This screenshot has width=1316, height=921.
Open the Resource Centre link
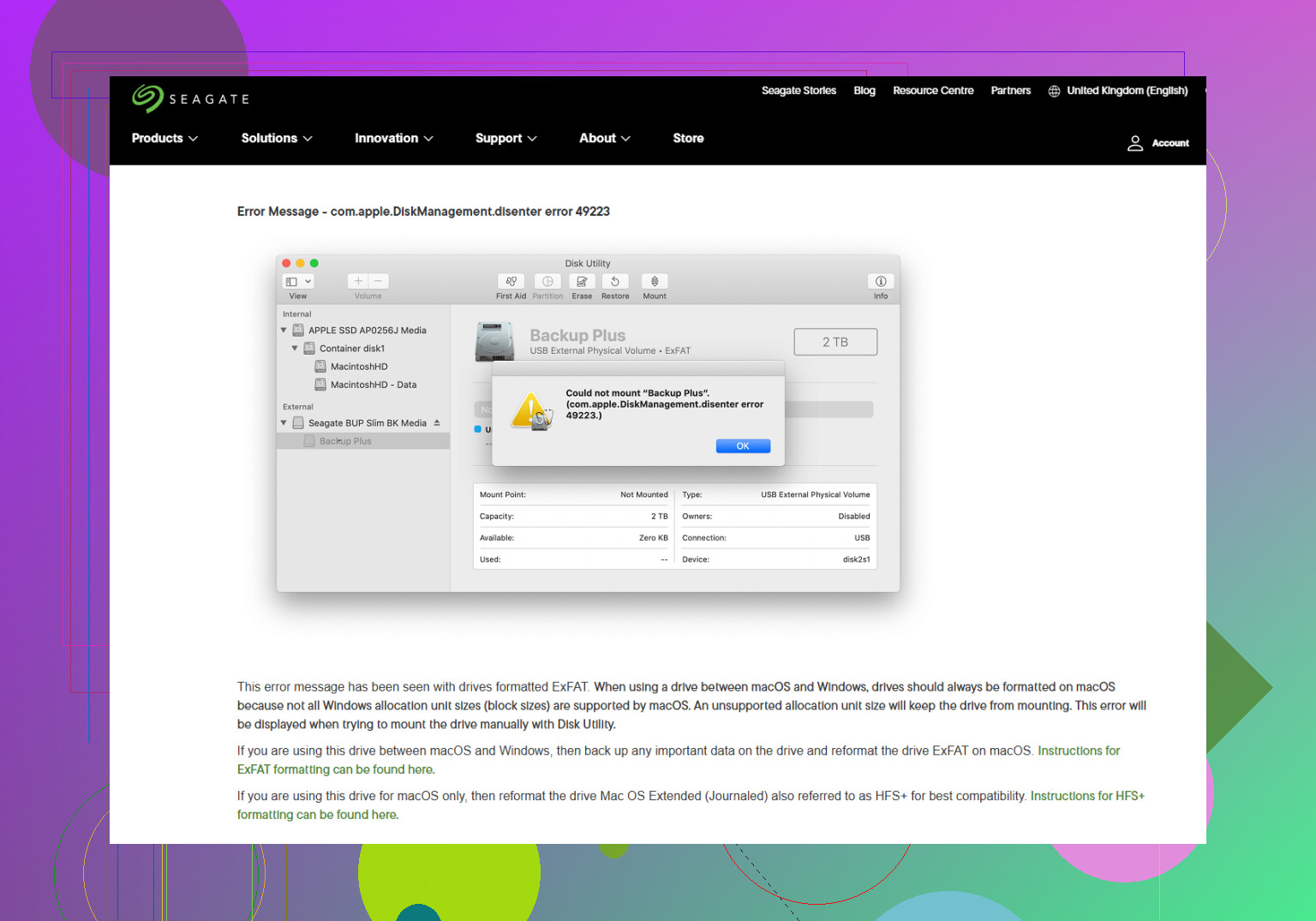tap(933, 90)
